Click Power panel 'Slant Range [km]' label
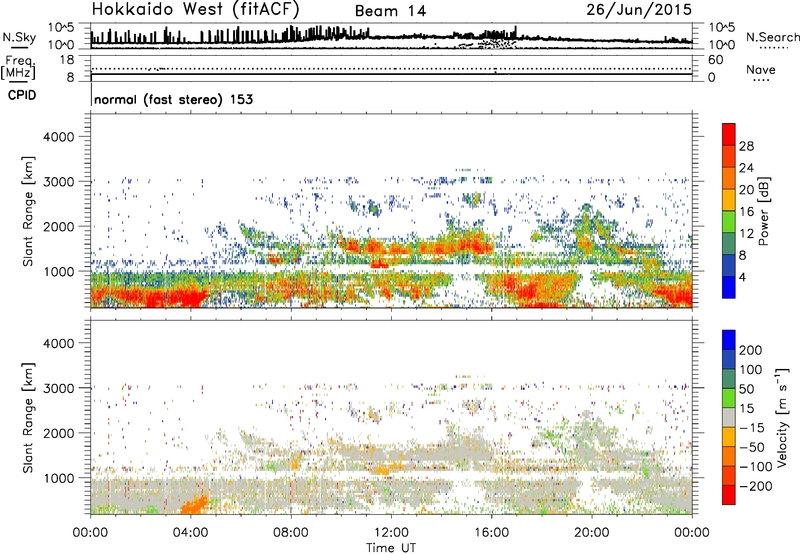 [28, 211]
